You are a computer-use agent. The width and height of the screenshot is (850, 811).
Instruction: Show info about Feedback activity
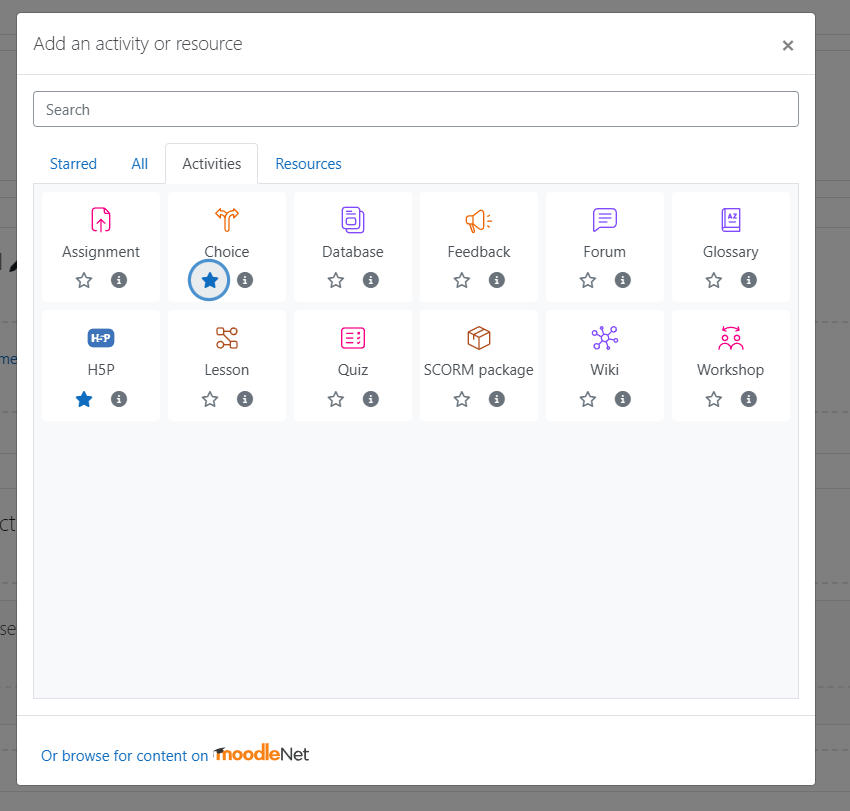497,280
